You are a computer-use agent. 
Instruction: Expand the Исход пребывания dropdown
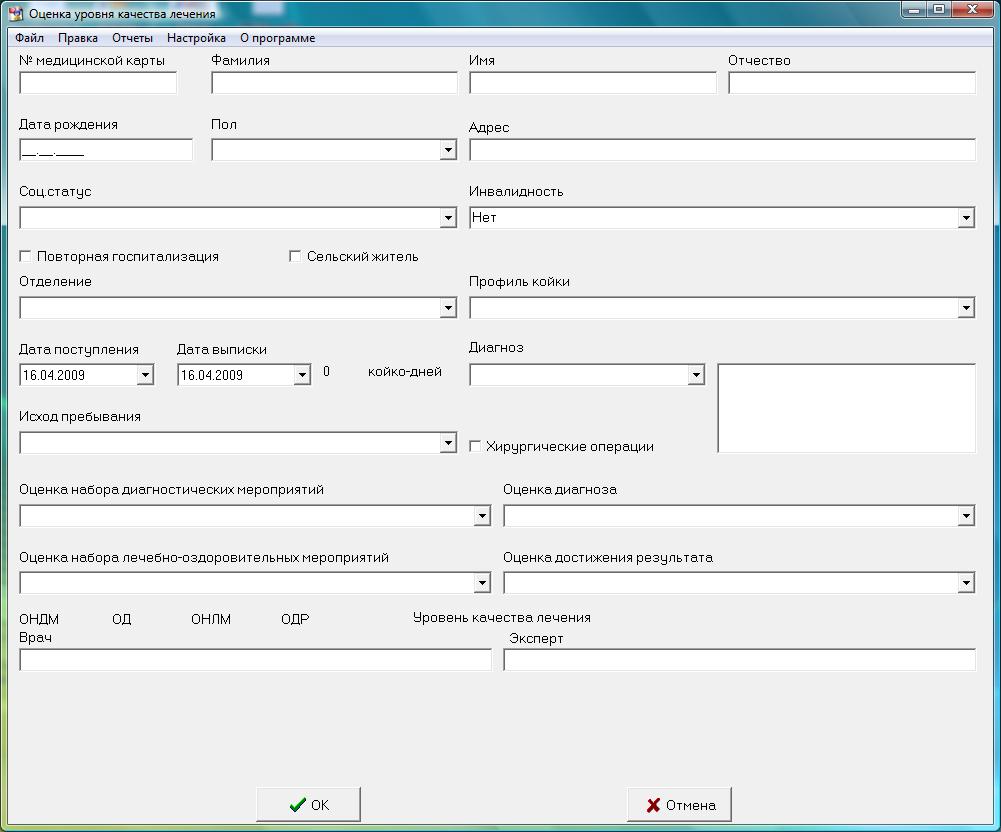[448, 442]
